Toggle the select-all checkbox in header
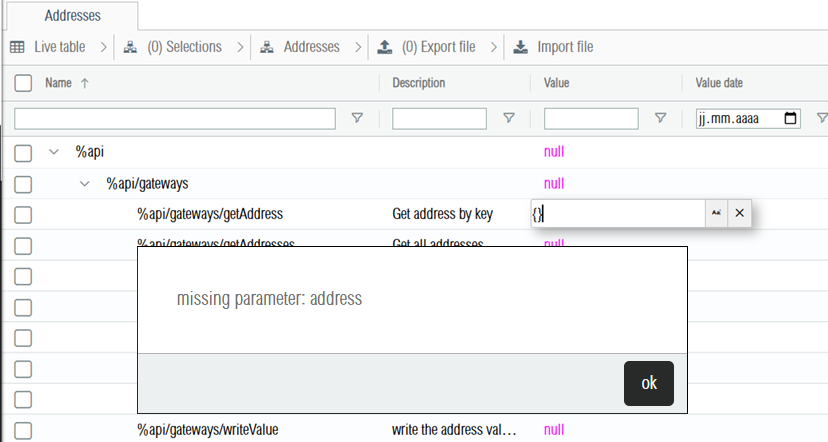The image size is (828, 442). coord(24,83)
